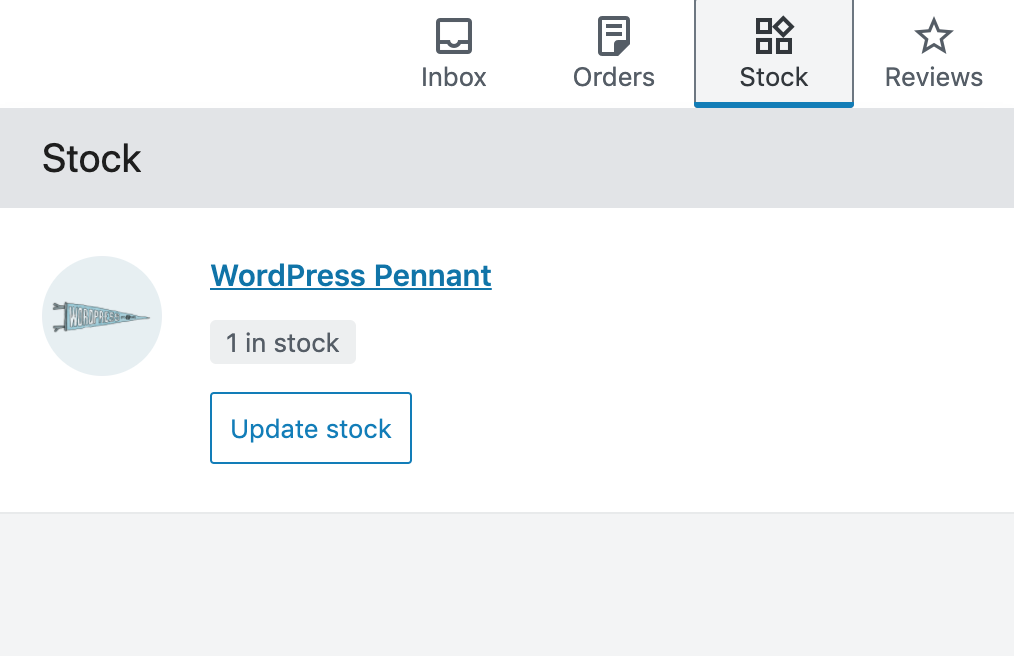The image size is (1014, 656).
Task: Click the '1 in stock' badge
Action: [x=283, y=342]
